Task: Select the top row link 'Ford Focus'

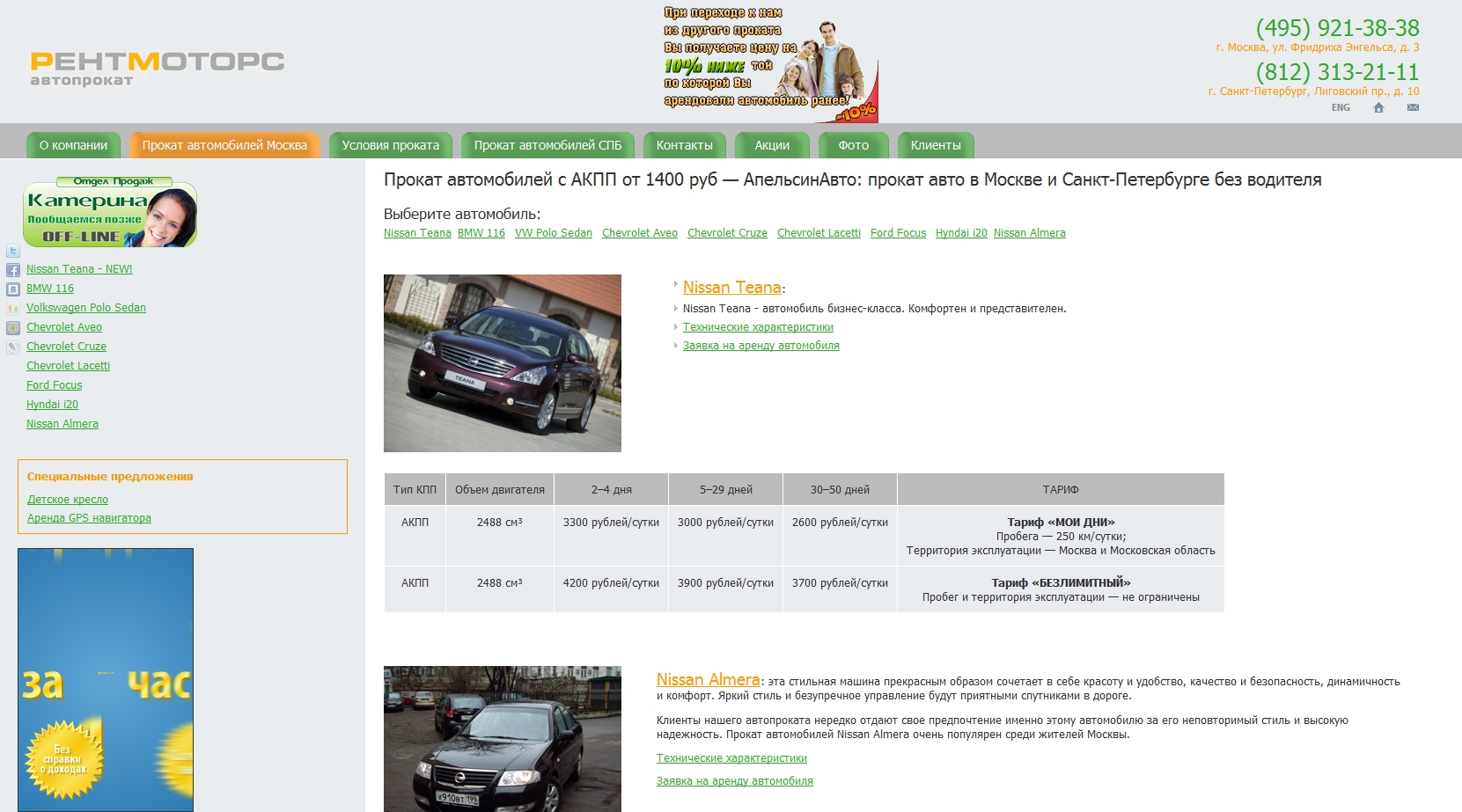Action: click(898, 233)
